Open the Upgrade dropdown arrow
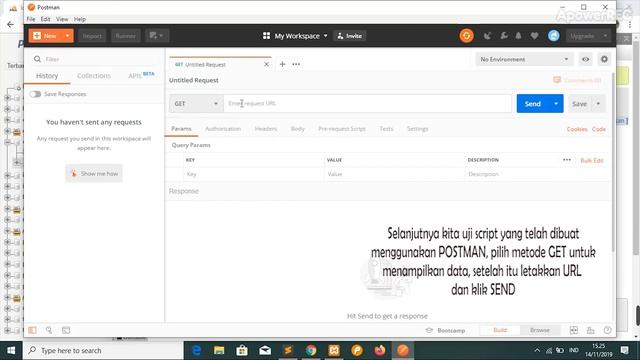Image resolution: width=640 pixels, height=360 pixels. click(605, 36)
